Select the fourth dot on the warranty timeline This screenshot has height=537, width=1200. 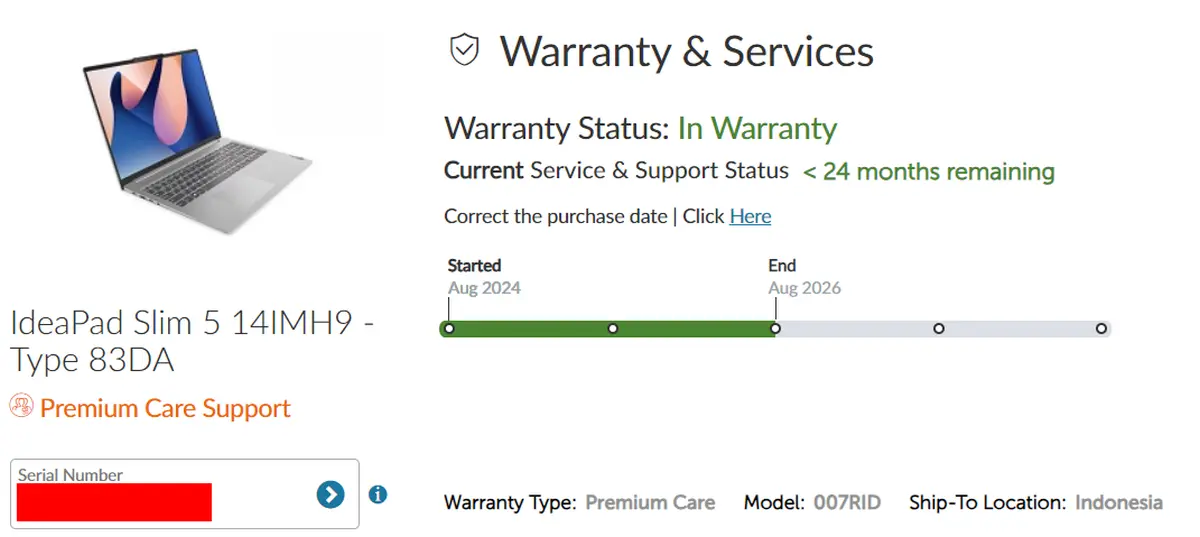[939, 328]
